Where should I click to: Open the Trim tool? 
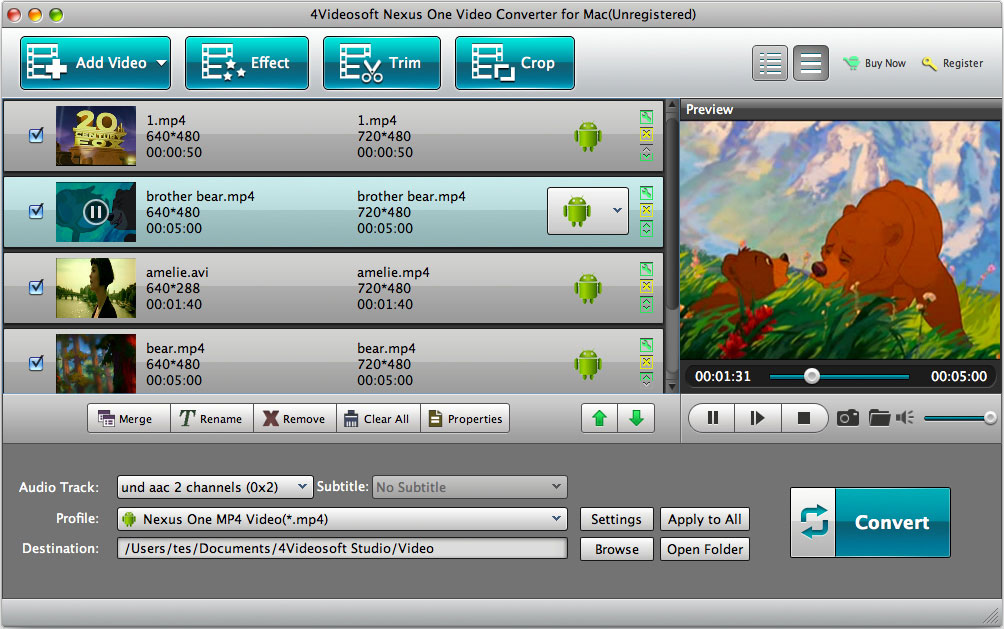pos(381,63)
